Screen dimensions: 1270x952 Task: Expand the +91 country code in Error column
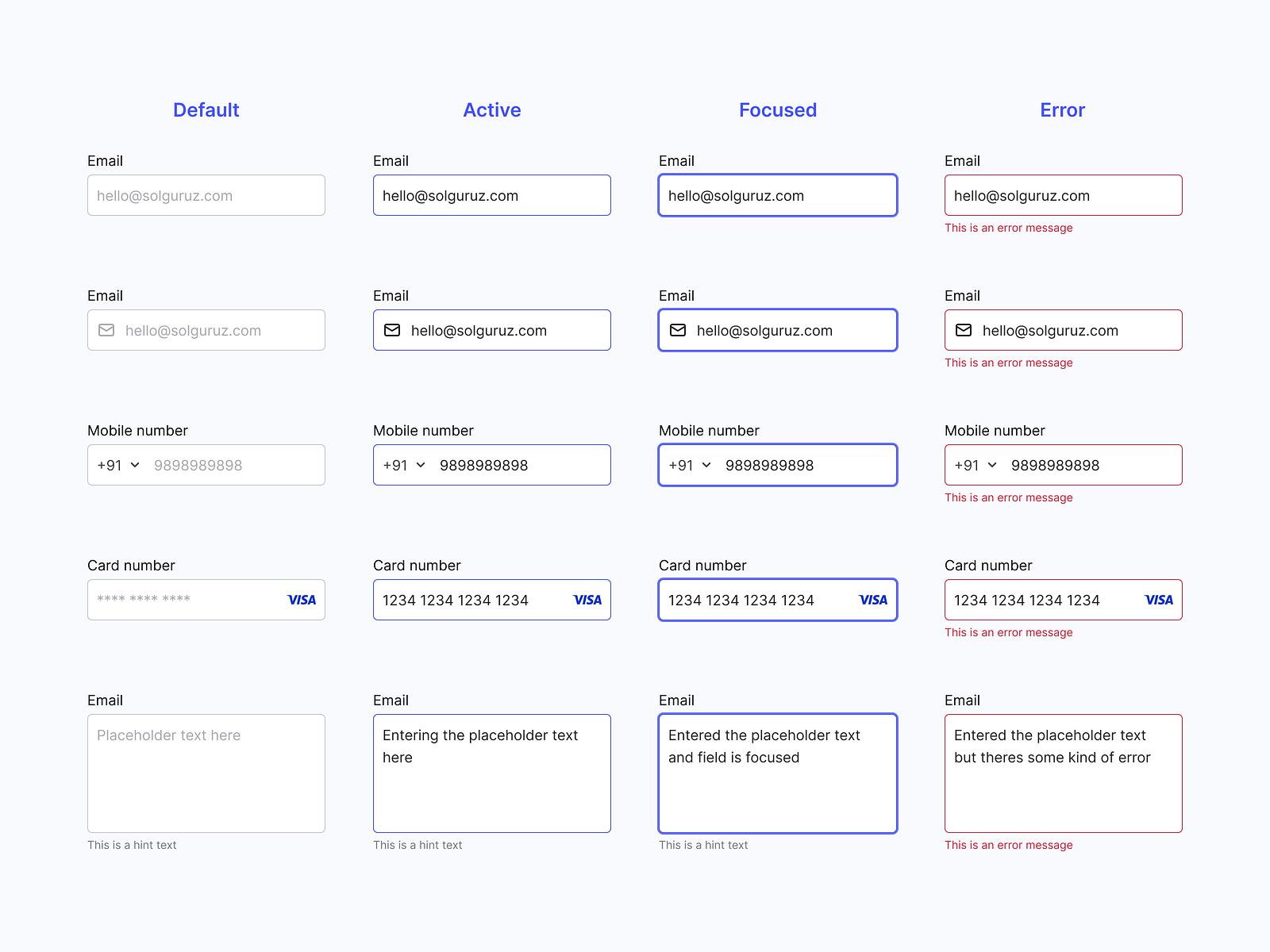click(976, 465)
